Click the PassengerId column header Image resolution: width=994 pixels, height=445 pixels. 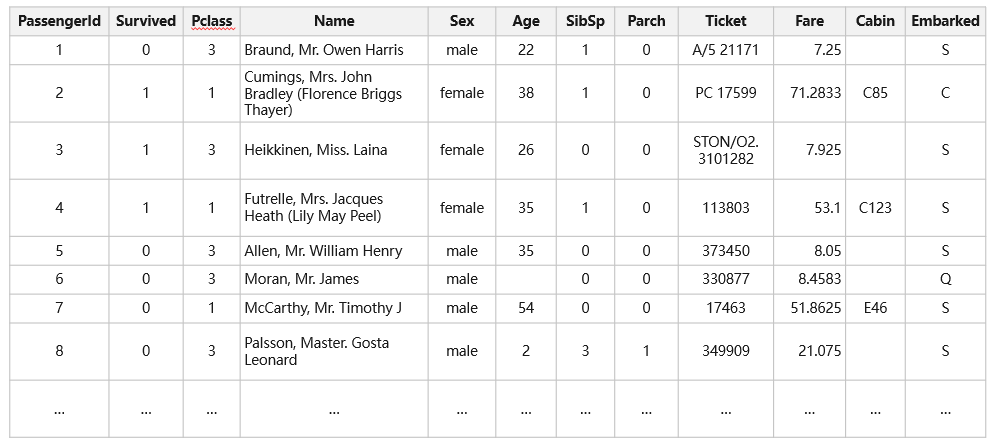pos(60,21)
